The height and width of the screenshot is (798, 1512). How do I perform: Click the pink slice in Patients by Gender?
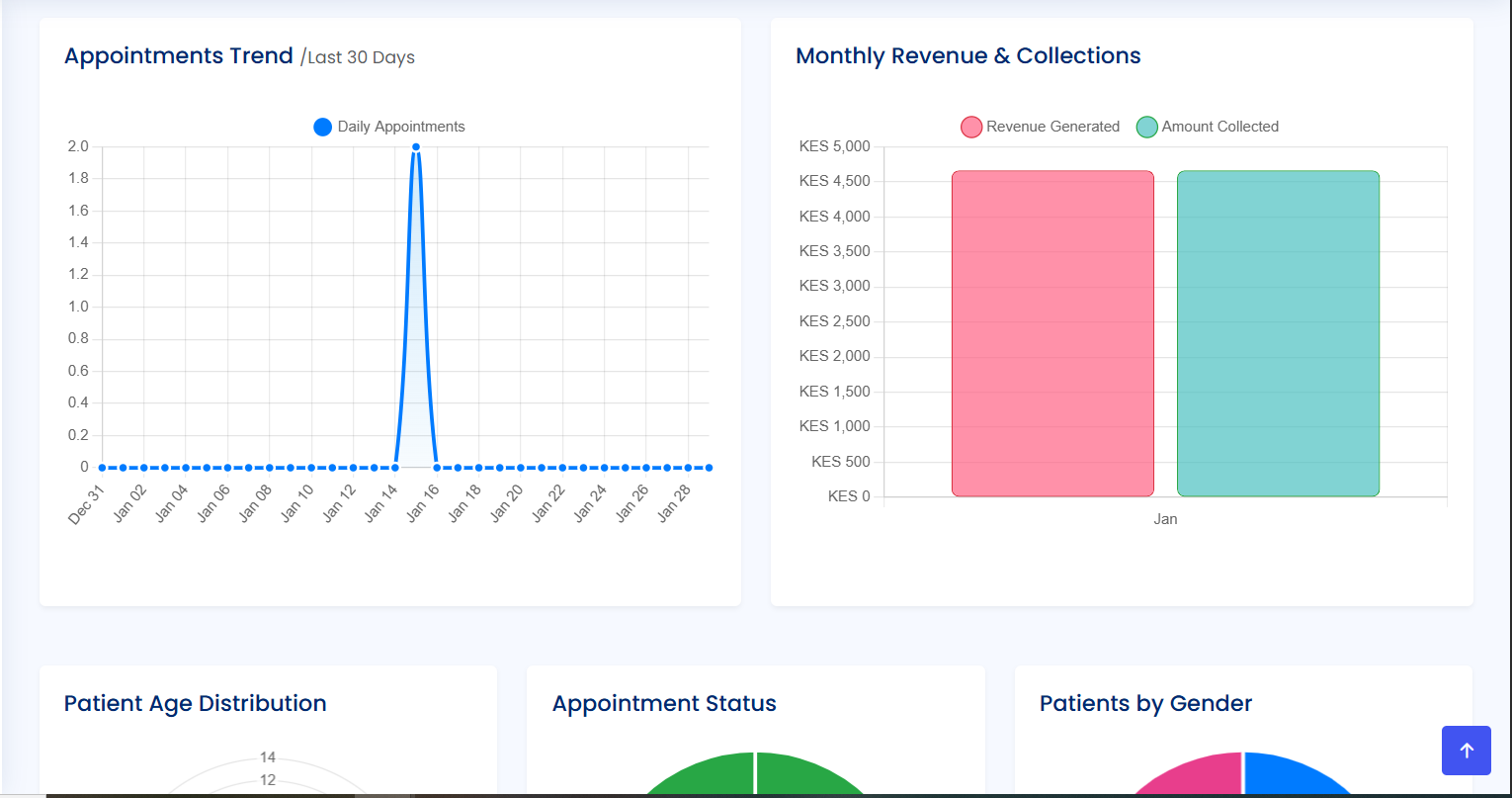[x=1196, y=776]
